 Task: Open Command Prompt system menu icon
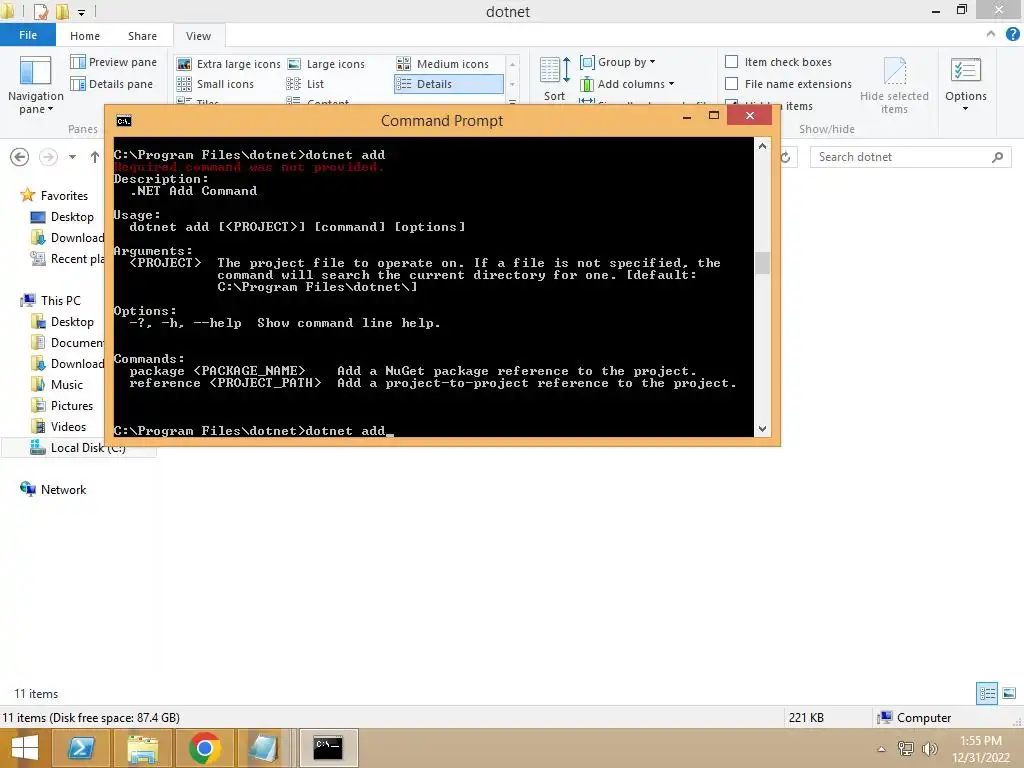pos(123,121)
